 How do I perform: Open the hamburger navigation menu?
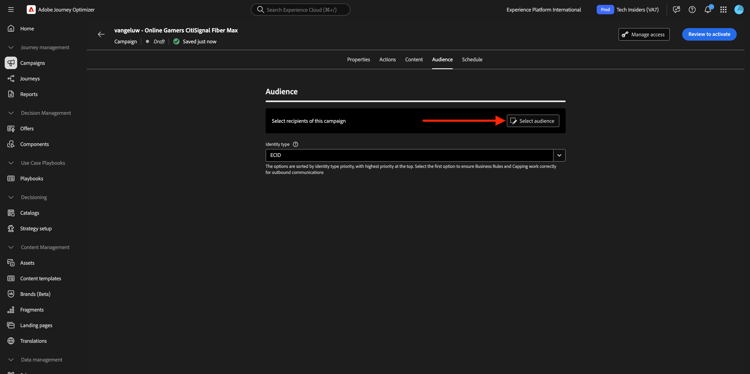pos(11,10)
